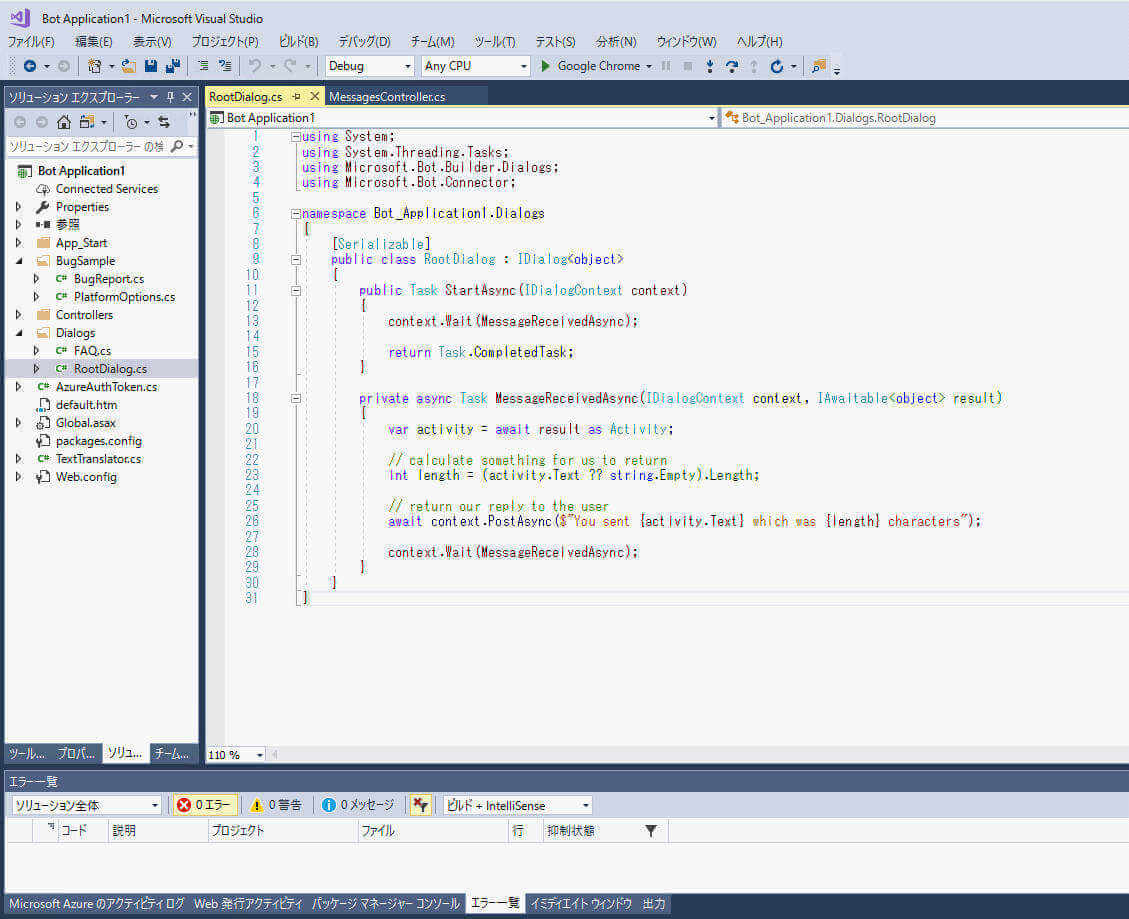Switch to the MessagesController.cs tab
The image size is (1129, 919).
click(387, 97)
